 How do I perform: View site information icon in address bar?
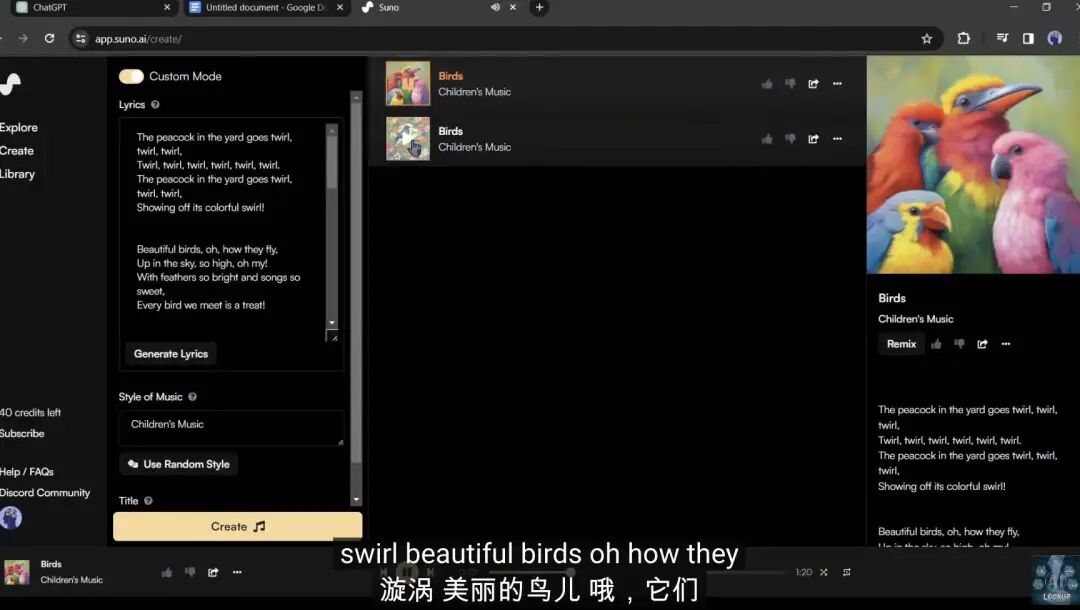click(x=81, y=39)
